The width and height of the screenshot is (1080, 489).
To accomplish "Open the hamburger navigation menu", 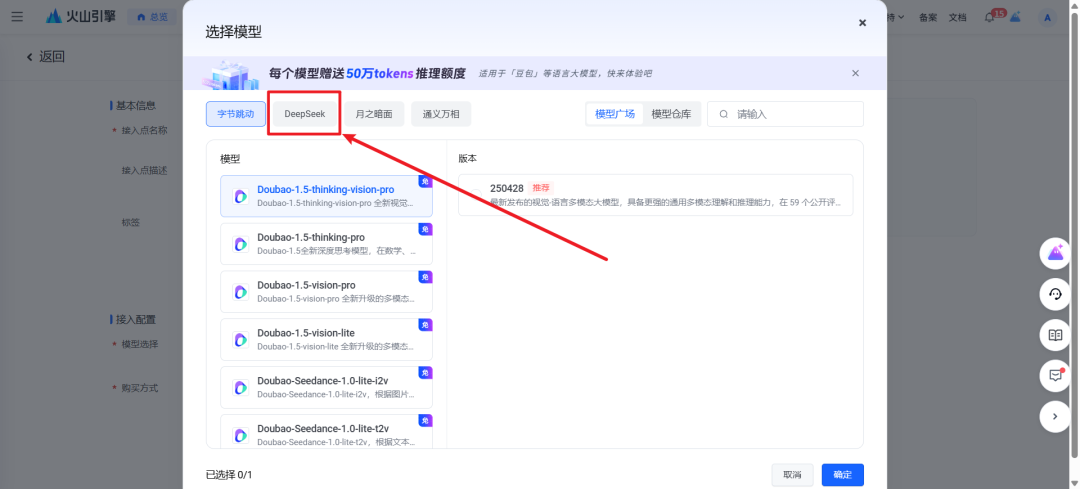I will (x=17, y=17).
